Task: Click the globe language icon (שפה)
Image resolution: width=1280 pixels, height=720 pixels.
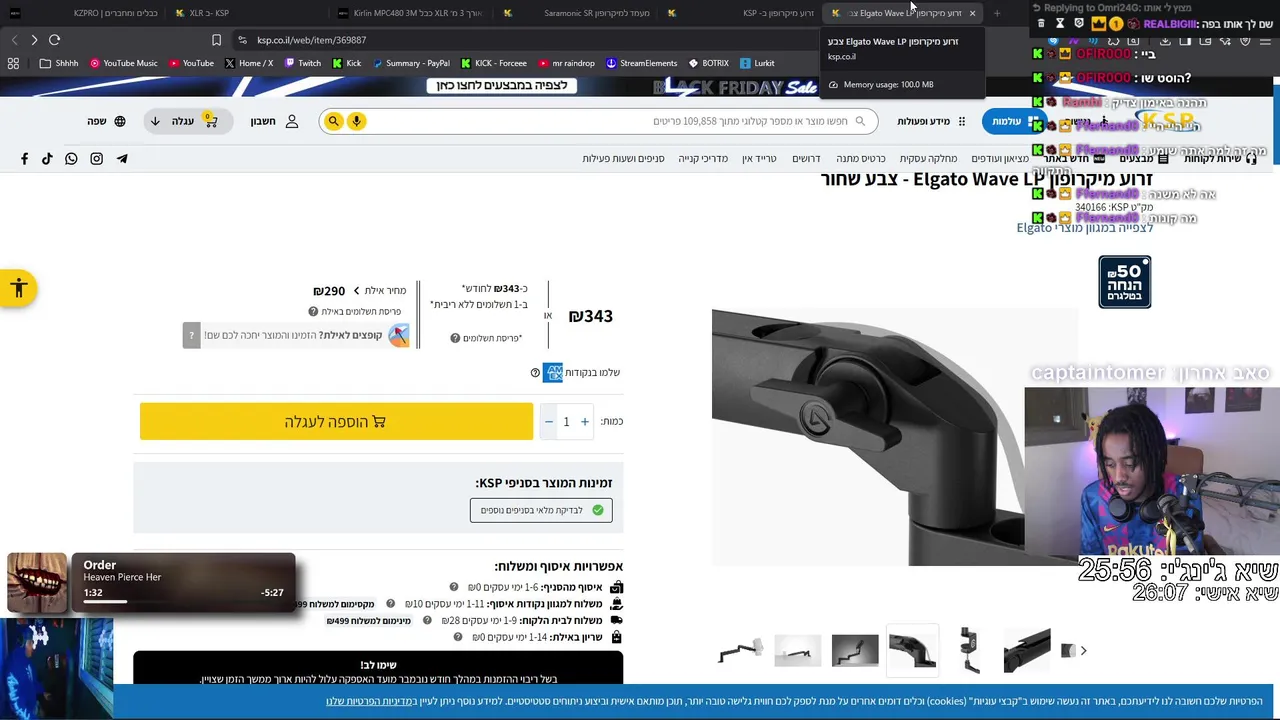Action: click(x=120, y=121)
